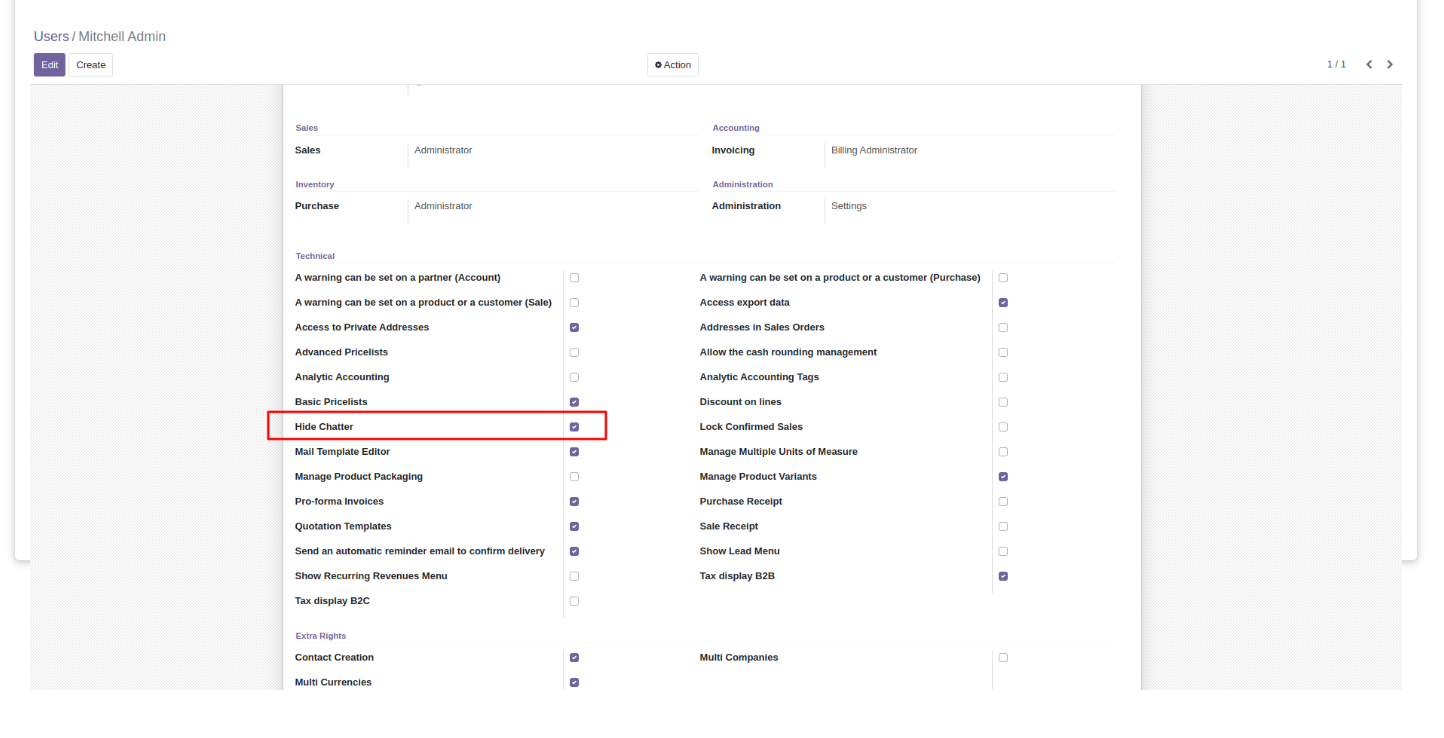Toggle the Sale Receipt checkbox
The image size is (1444, 738).
coord(1003,527)
